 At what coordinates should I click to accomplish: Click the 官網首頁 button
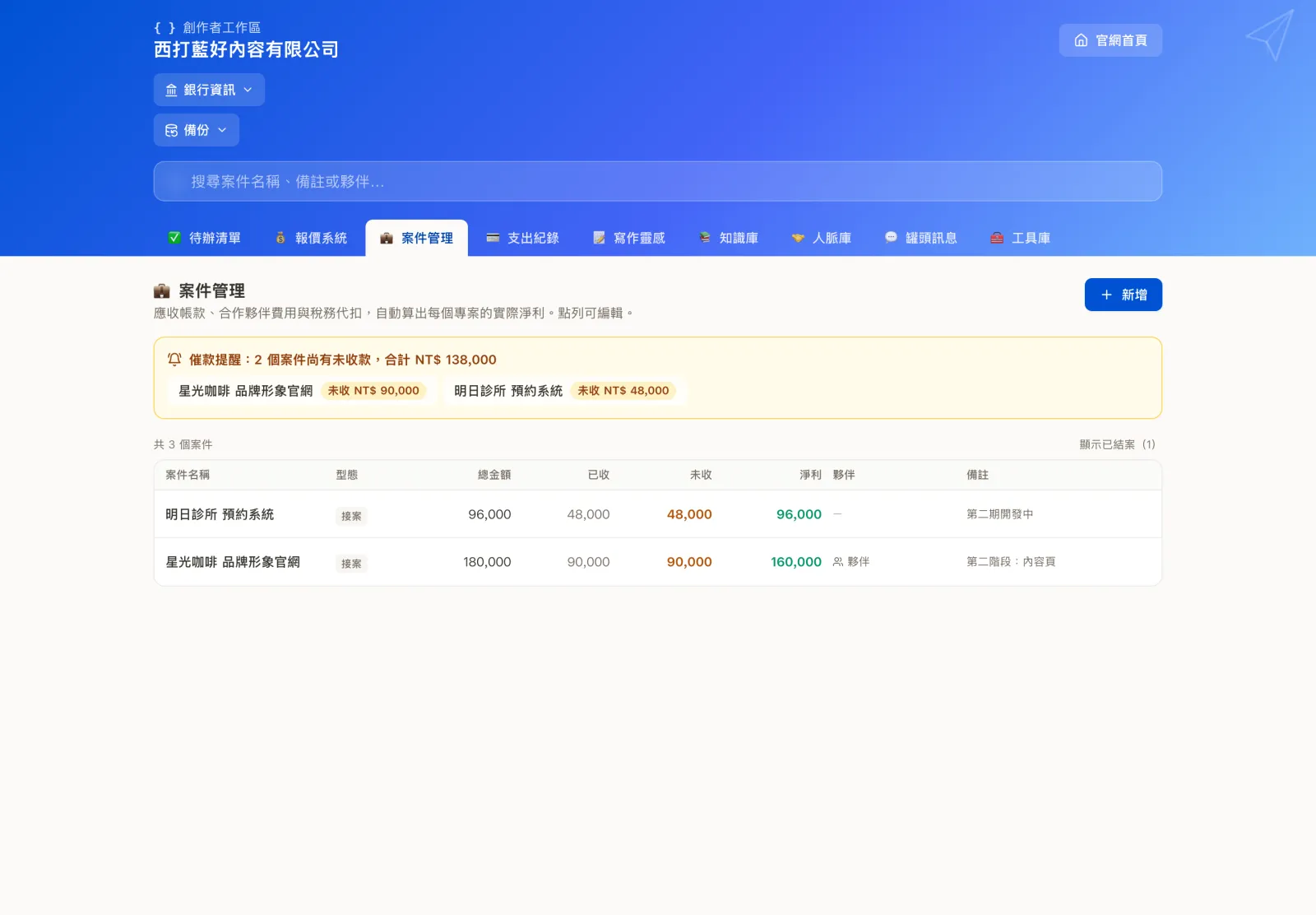click(1110, 40)
